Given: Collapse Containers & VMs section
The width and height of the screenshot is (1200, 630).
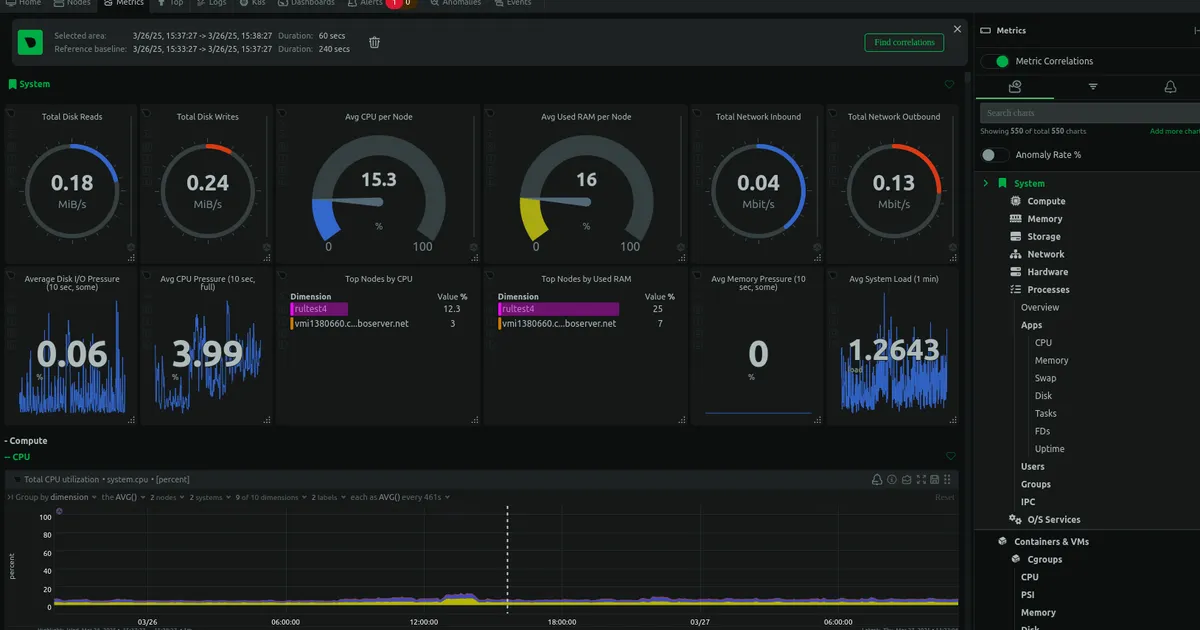Looking at the screenshot, I should pos(1051,542).
